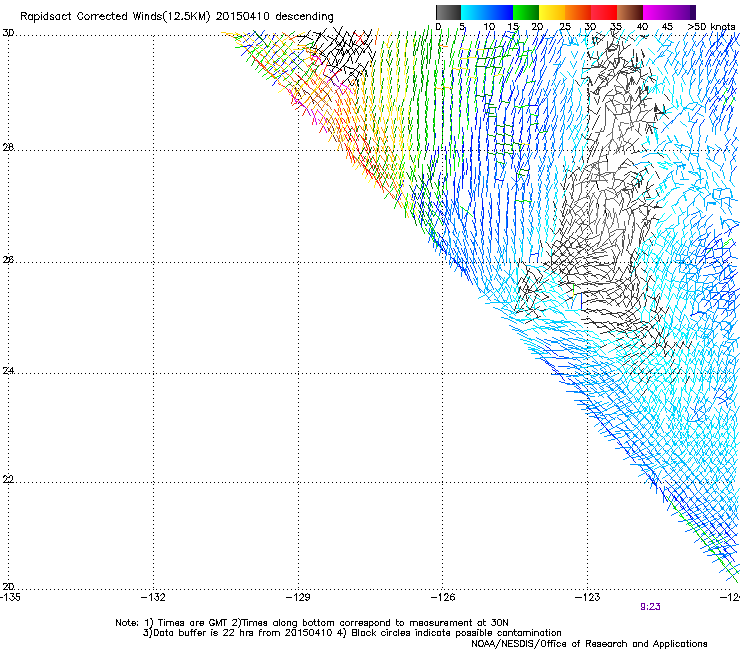The width and height of the screenshot is (740, 650).
Task: Click the latitude 30 axis label
Action: (8, 33)
